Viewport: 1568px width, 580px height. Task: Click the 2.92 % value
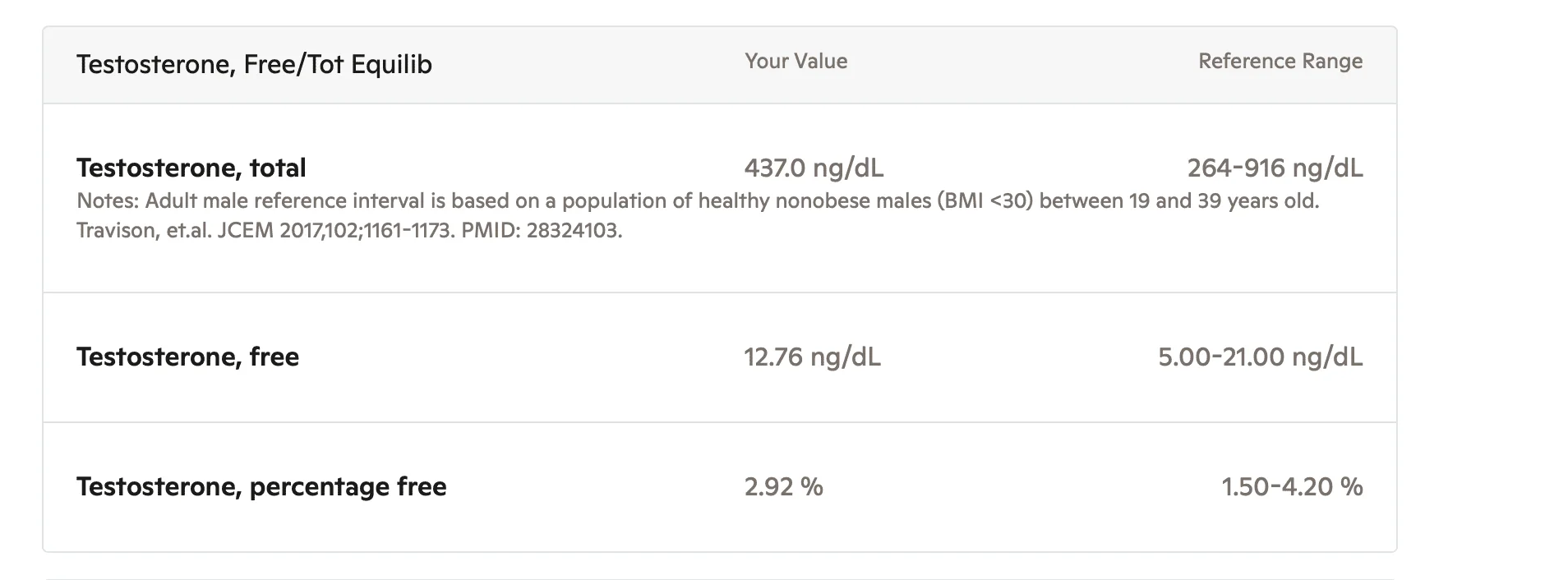click(783, 486)
